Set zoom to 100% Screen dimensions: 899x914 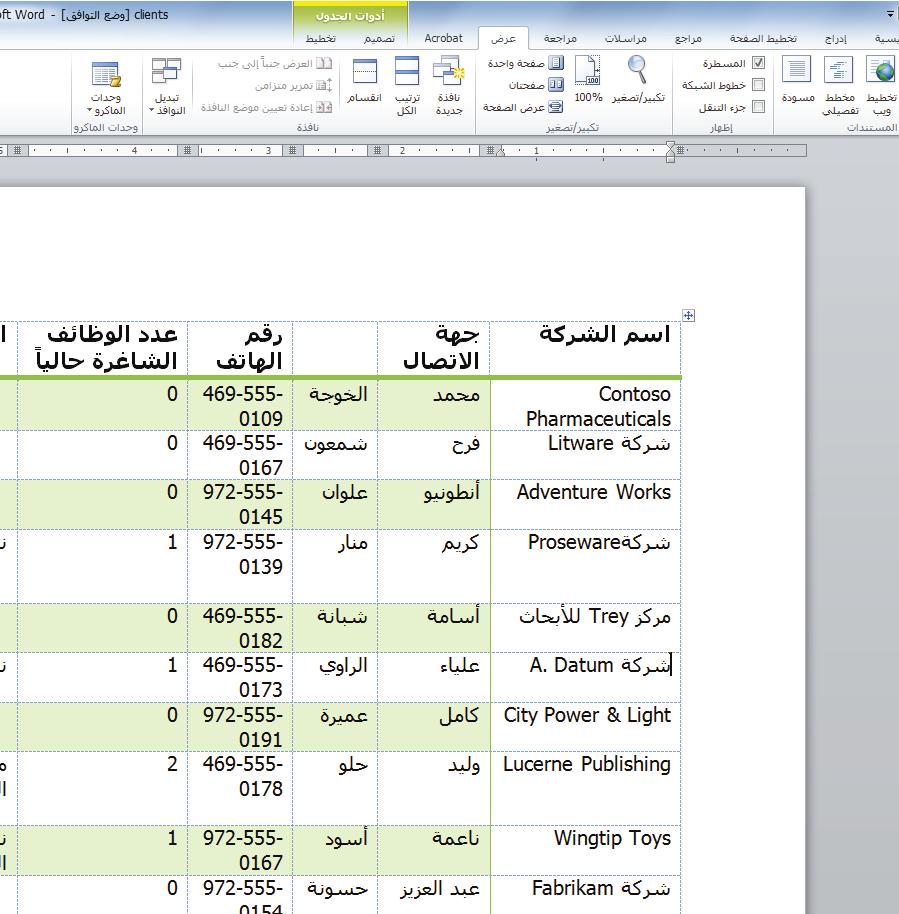click(588, 80)
